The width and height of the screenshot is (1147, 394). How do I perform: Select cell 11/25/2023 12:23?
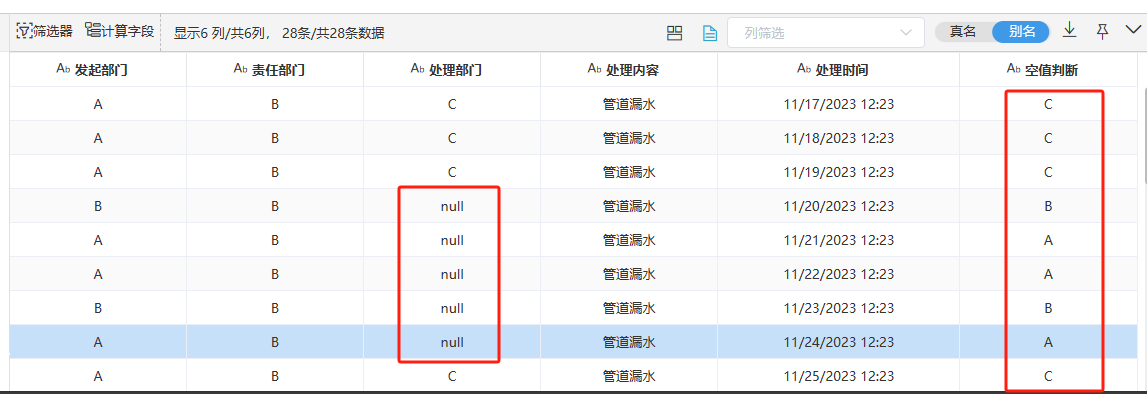(838, 376)
